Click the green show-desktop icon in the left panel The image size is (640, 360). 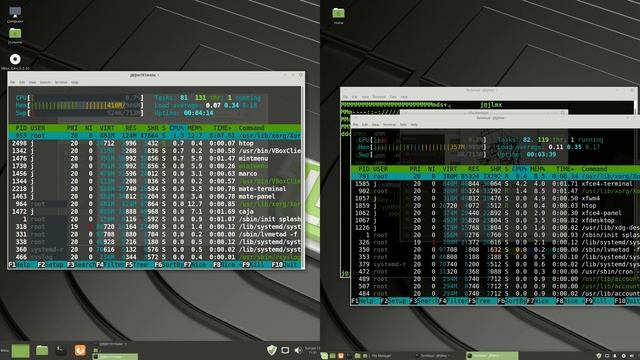[20, 350]
